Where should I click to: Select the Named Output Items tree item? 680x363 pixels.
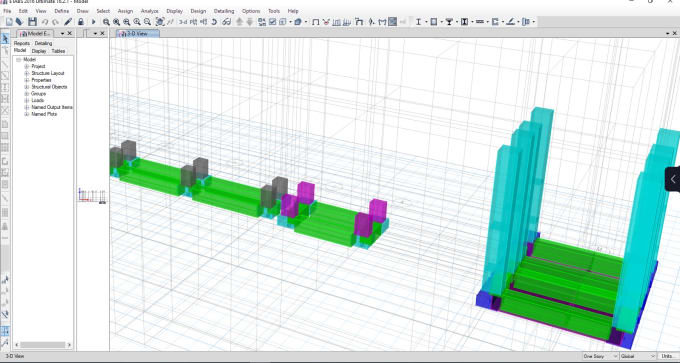point(52,107)
